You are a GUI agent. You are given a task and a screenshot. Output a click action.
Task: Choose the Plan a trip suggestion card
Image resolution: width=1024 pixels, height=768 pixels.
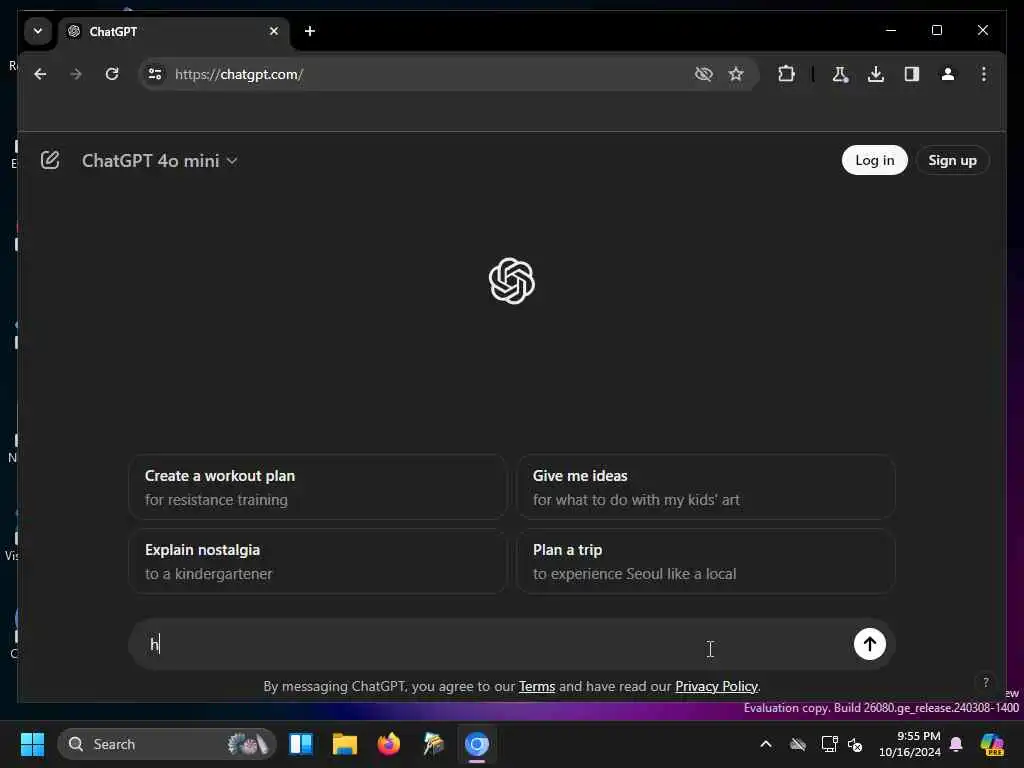tap(705, 561)
